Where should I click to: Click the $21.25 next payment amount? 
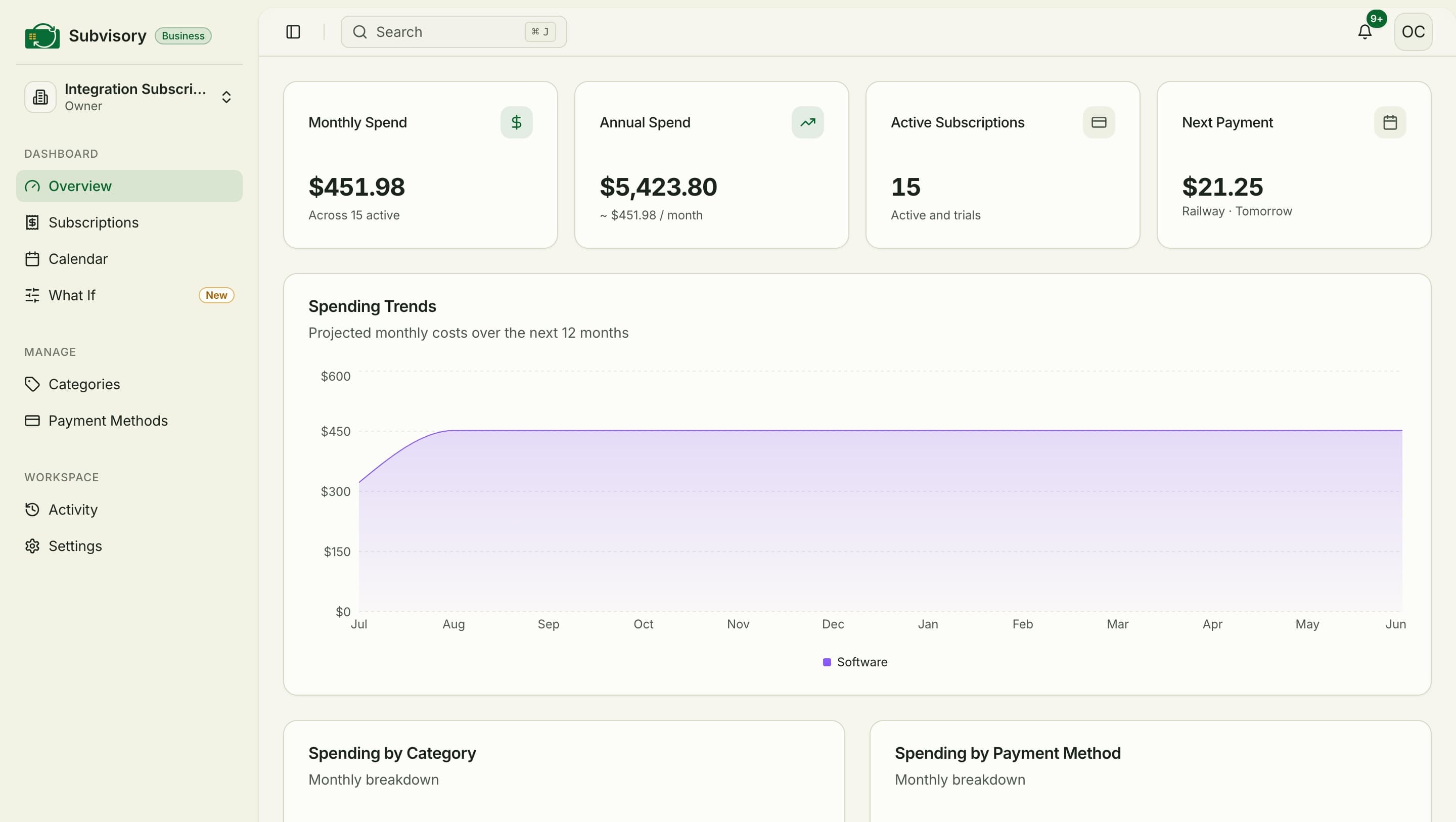pyautogui.click(x=1222, y=187)
